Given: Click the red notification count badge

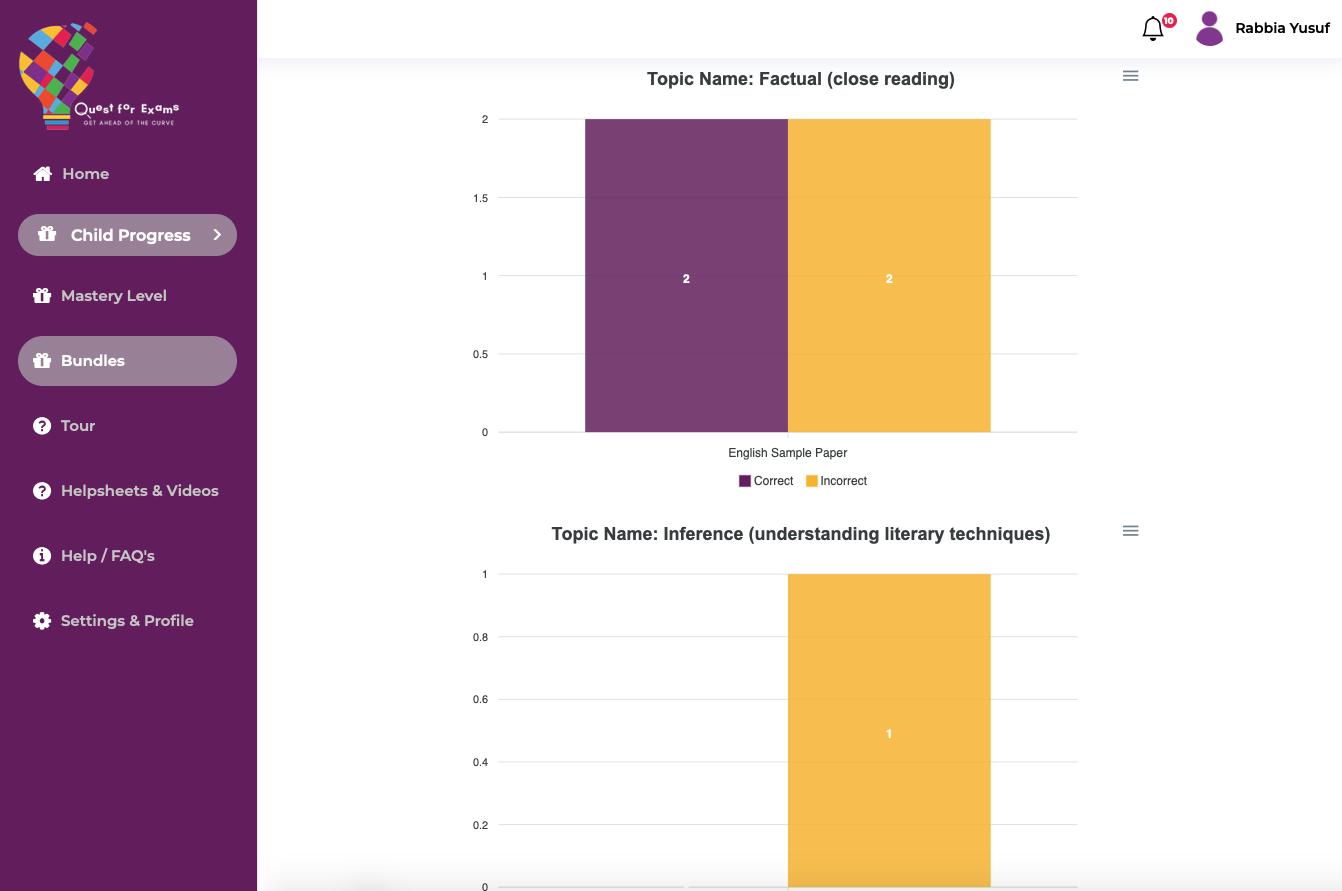Looking at the screenshot, I should pyautogui.click(x=1169, y=20).
